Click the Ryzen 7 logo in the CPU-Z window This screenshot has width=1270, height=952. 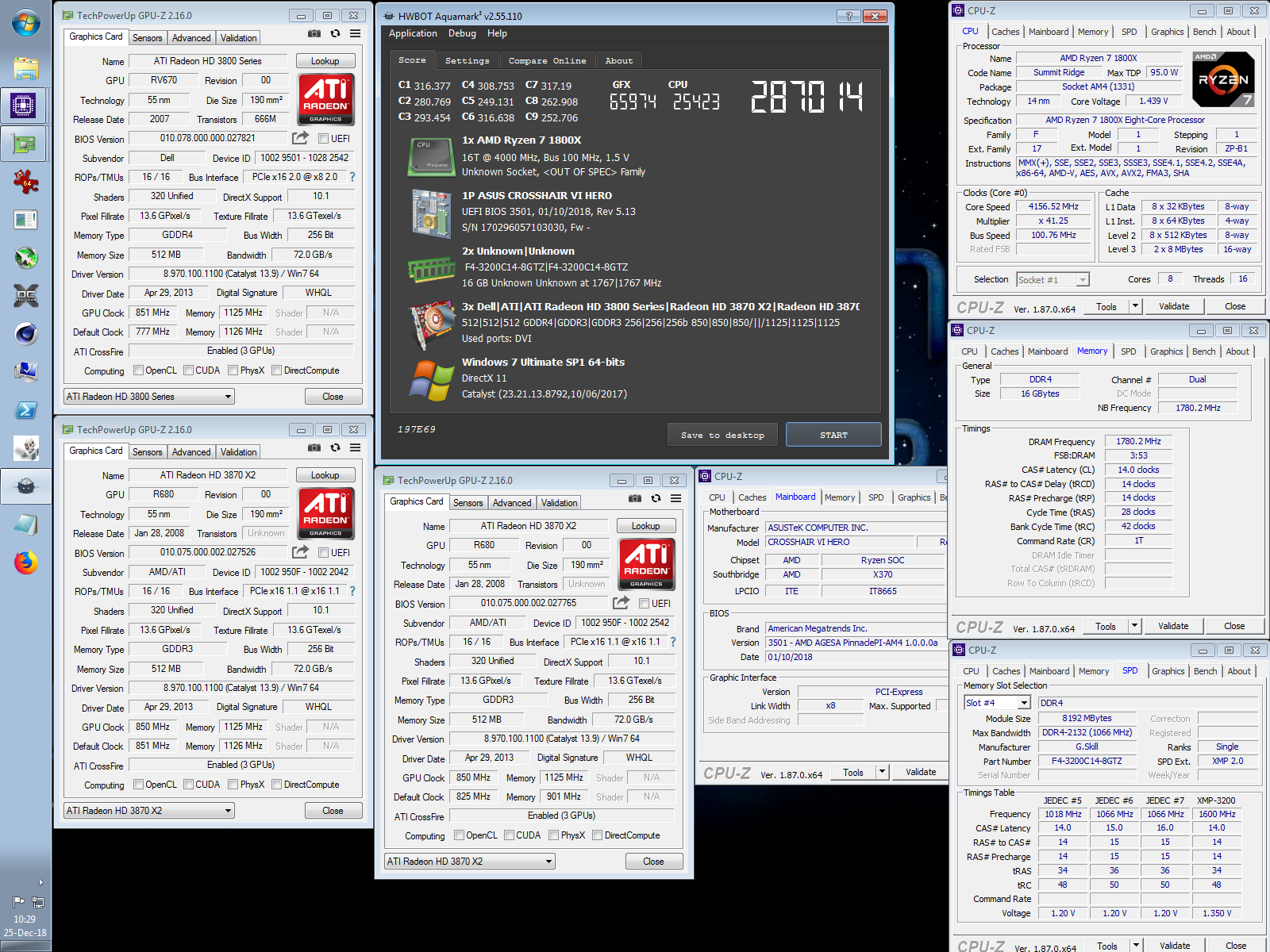pos(1223,79)
